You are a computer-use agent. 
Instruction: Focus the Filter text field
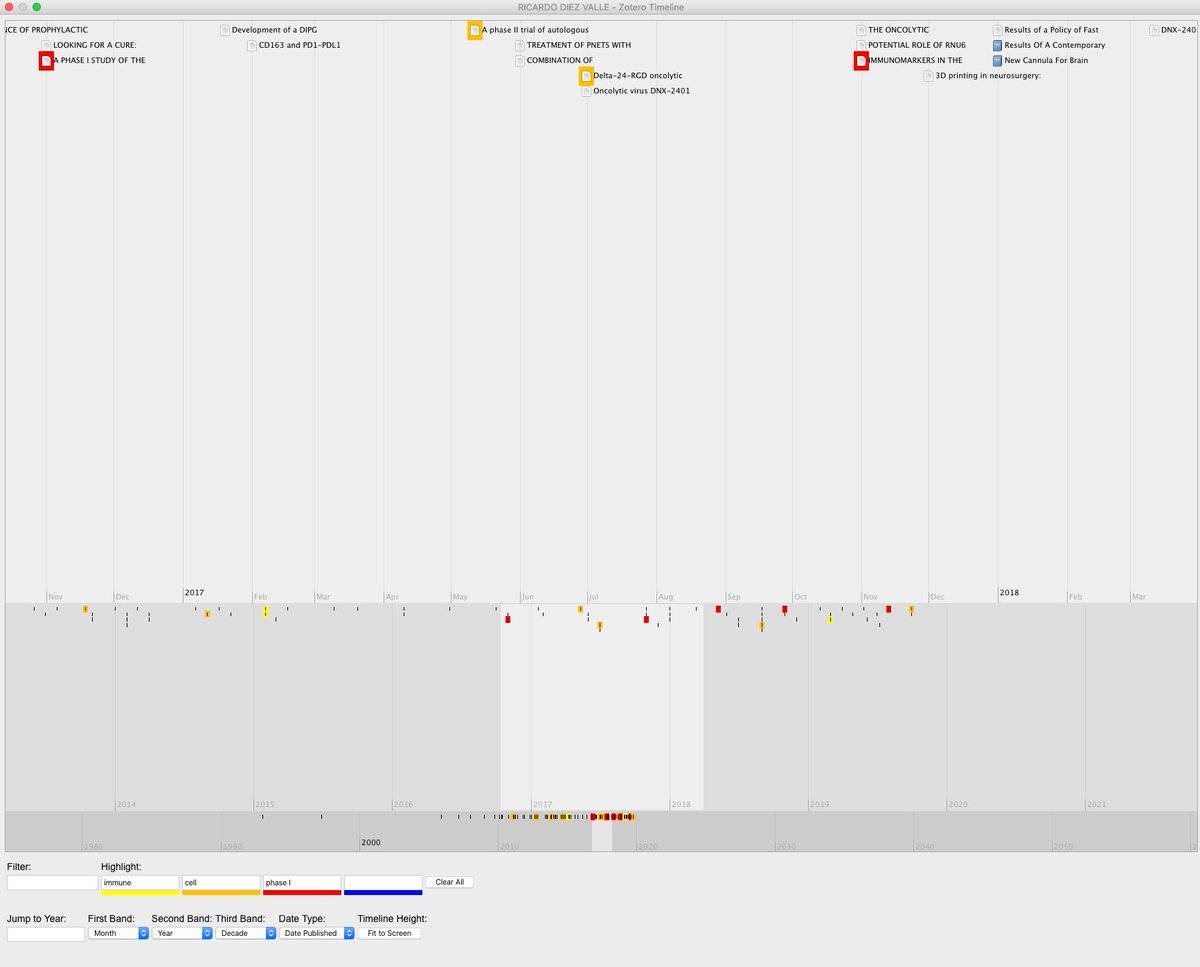pyautogui.click(x=52, y=882)
